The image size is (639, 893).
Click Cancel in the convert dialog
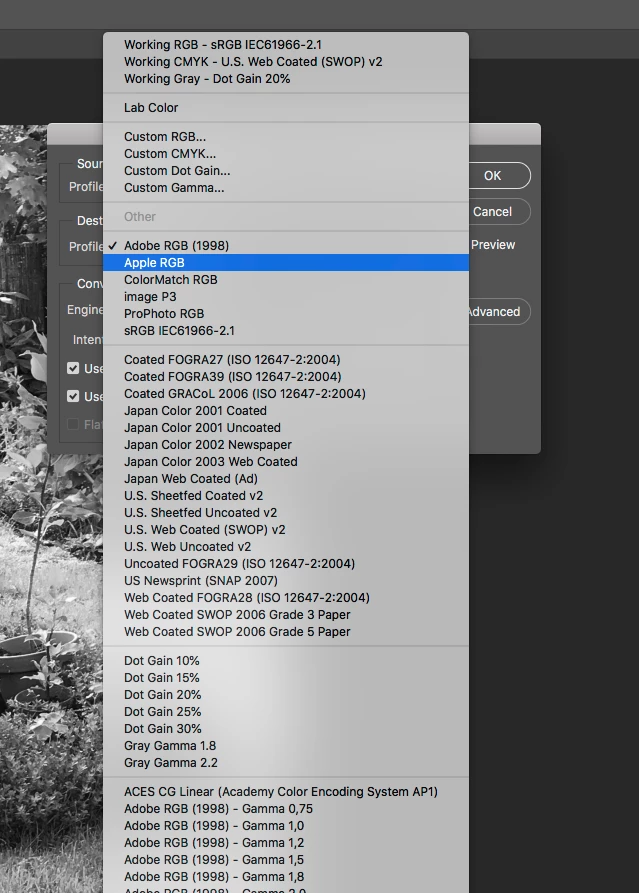[499, 212]
